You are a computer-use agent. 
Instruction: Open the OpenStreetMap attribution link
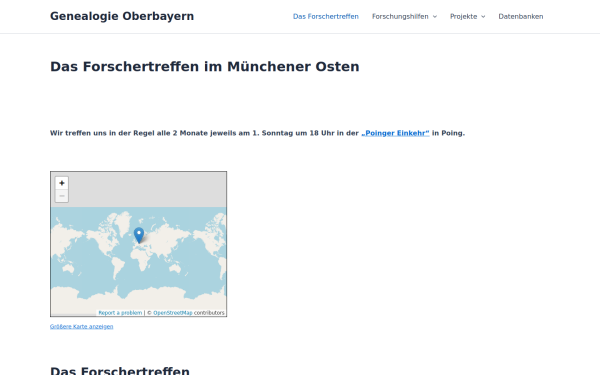173,313
